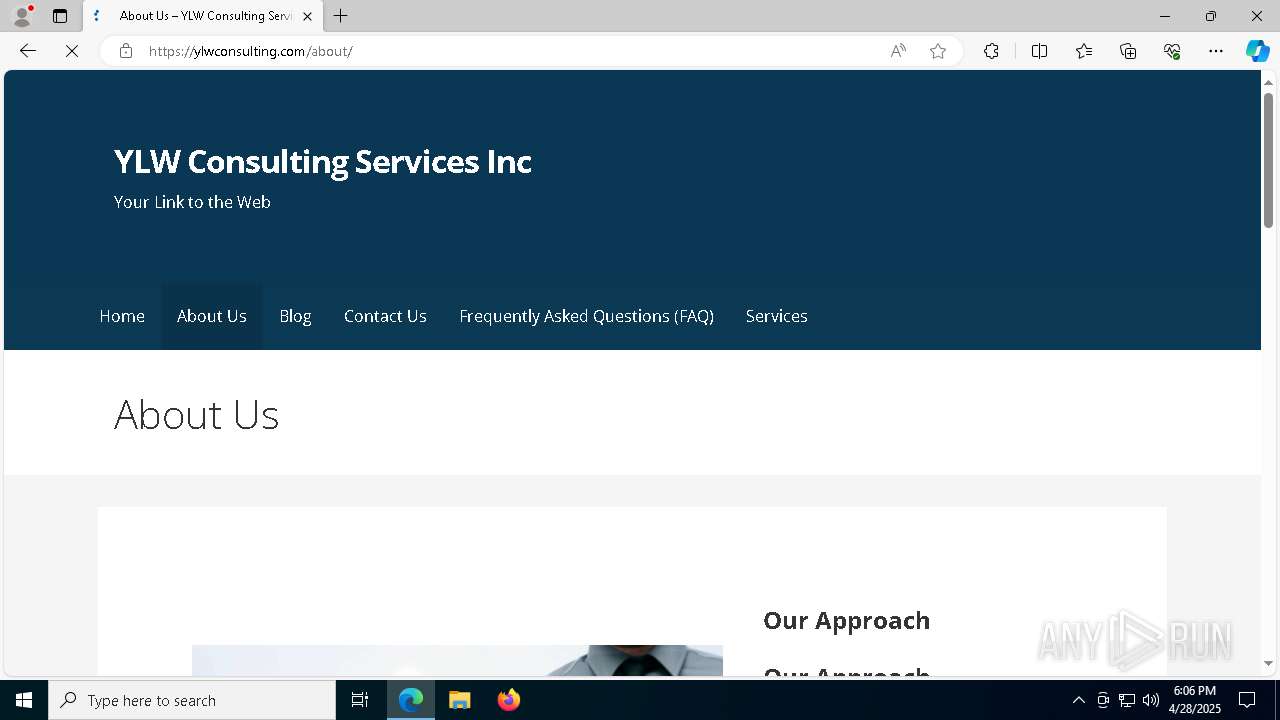Screen dimensions: 1280x720
Task: Click the address bar URL
Action: coord(250,51)
